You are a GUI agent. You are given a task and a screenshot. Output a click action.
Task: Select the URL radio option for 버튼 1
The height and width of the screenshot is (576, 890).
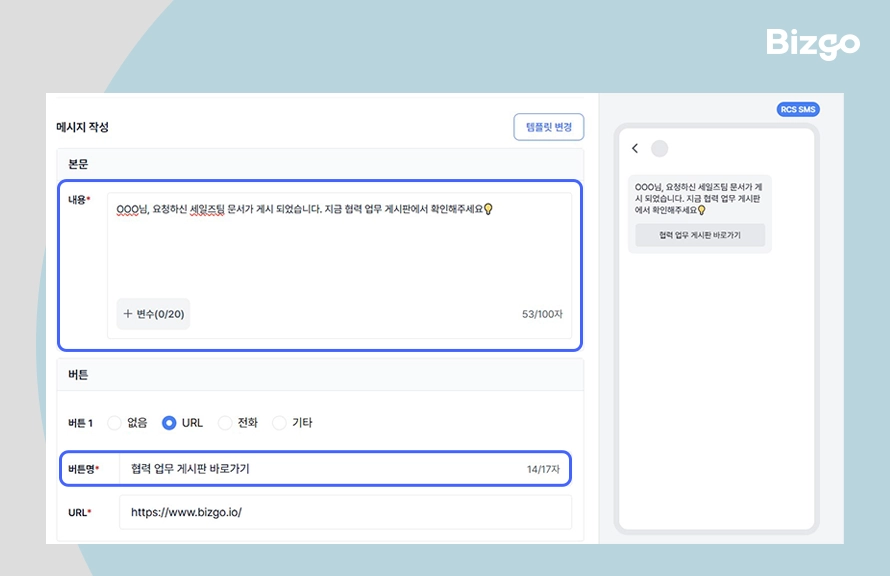[x=169, y=423]
